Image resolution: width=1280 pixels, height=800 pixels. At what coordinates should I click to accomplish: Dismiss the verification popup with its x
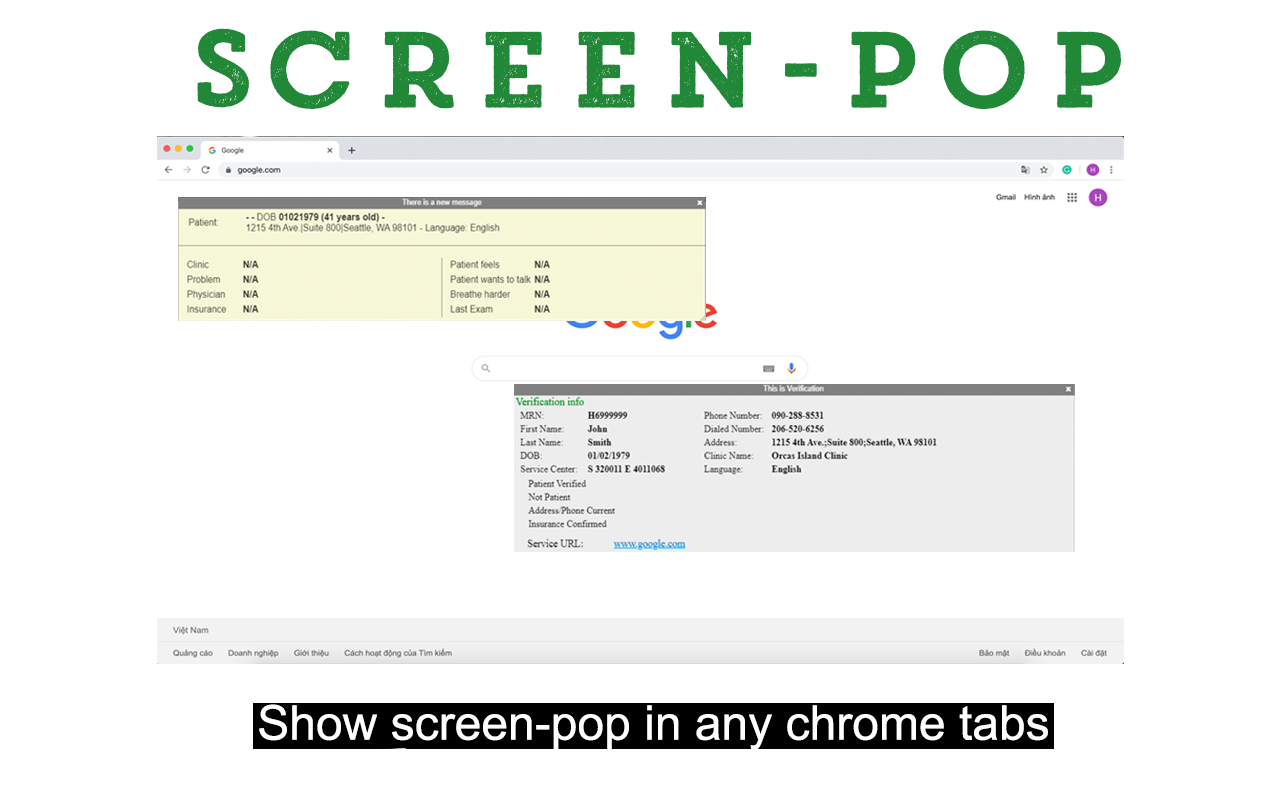1068,389
